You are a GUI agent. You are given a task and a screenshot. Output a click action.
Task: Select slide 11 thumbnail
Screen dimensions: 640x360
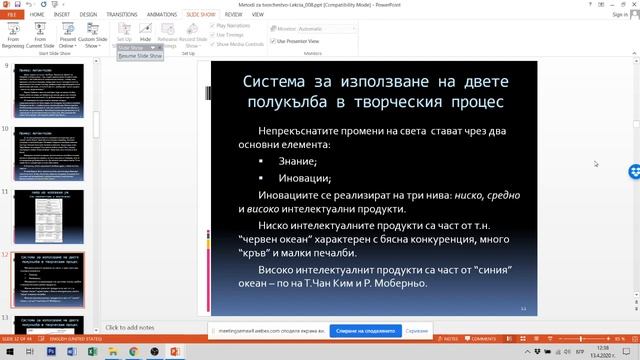point(49,216)
